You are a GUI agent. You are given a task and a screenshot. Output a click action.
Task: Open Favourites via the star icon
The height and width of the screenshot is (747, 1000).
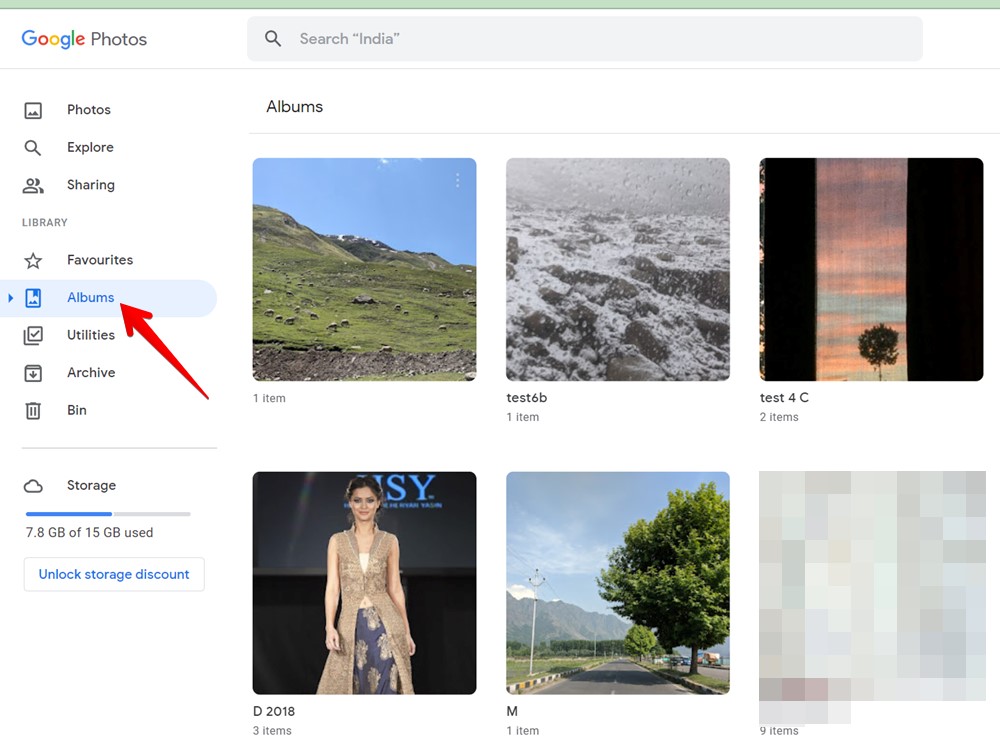tap(34, 260)
